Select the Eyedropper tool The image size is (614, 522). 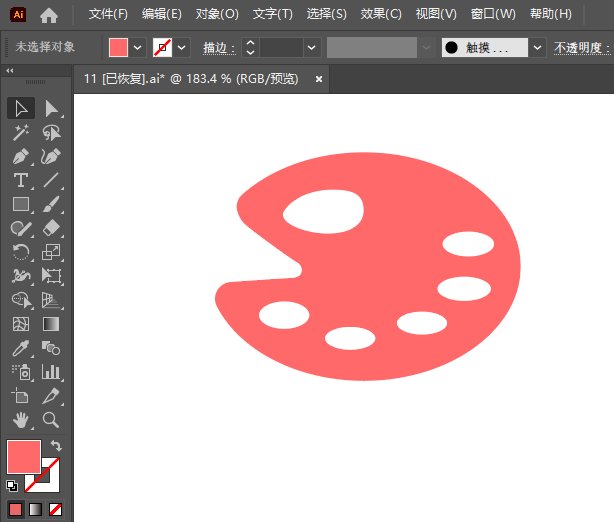[x=20, y=348]
